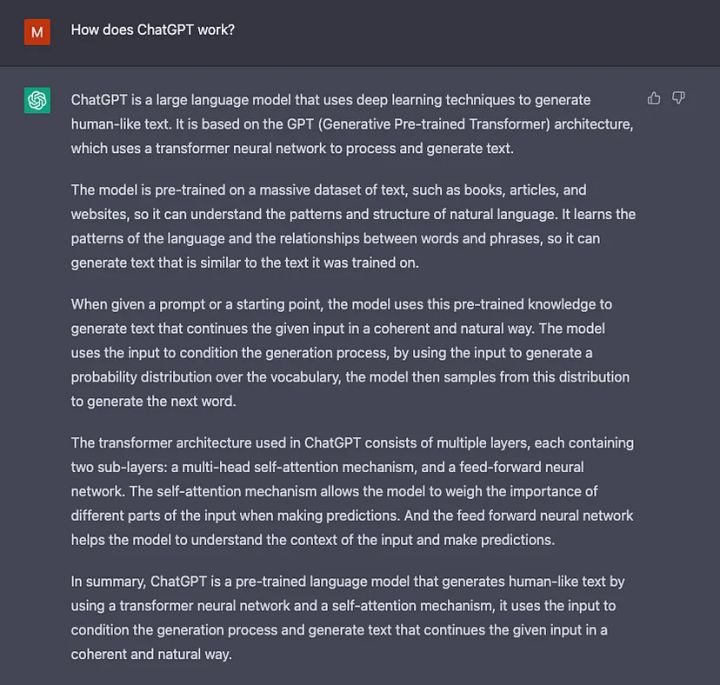Click paragraph starting "The transformer architecture used"
720x685 pixels.
click(352, 491)
